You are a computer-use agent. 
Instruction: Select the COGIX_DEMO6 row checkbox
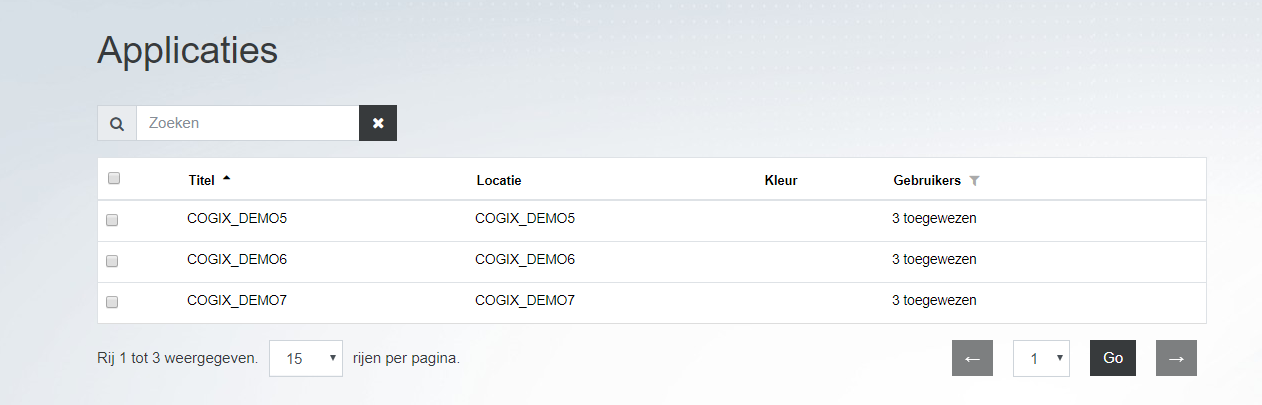coord(112,261)
